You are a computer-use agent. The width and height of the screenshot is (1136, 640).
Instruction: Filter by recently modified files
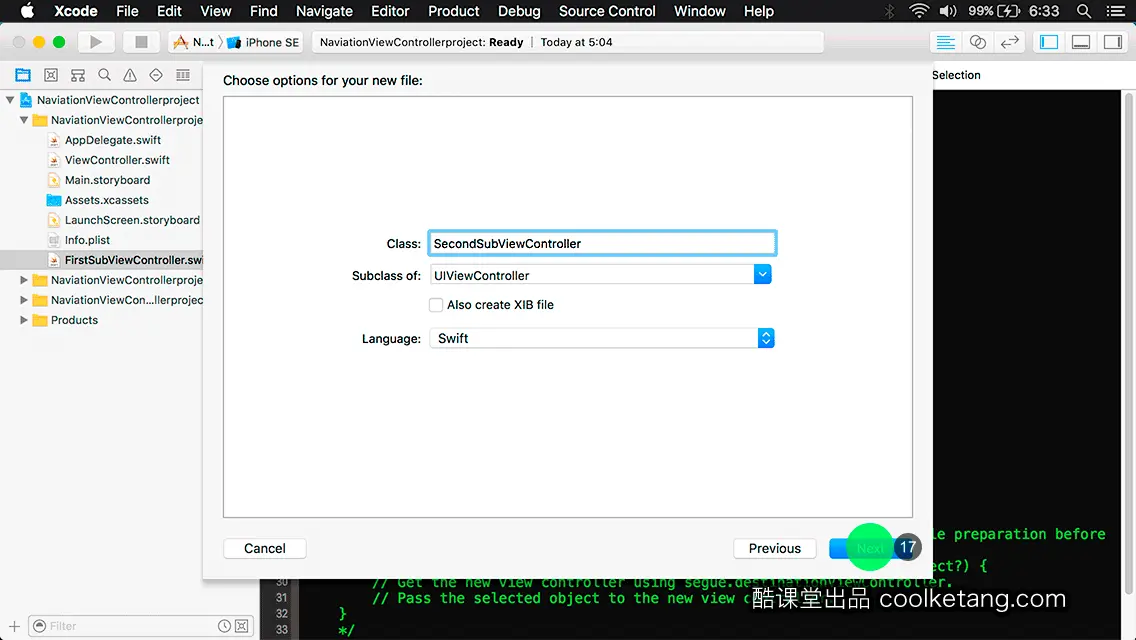tap(225, 626)
